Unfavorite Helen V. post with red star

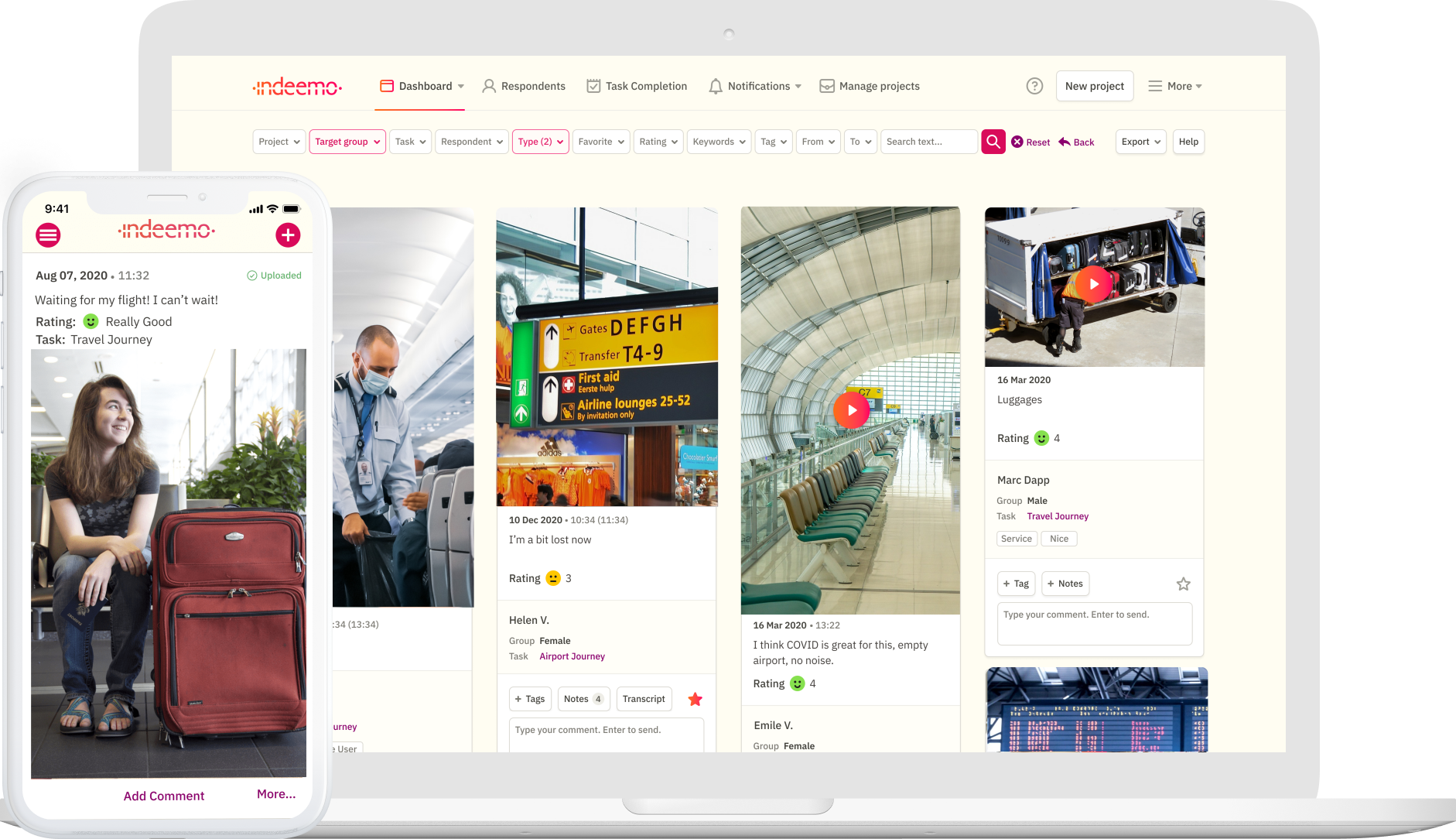[696, 699]
